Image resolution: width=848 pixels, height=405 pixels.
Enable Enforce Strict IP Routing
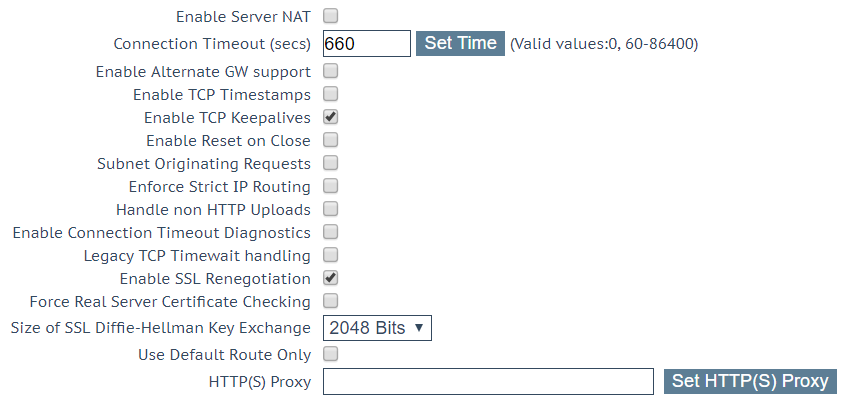(x=330, y=186)
